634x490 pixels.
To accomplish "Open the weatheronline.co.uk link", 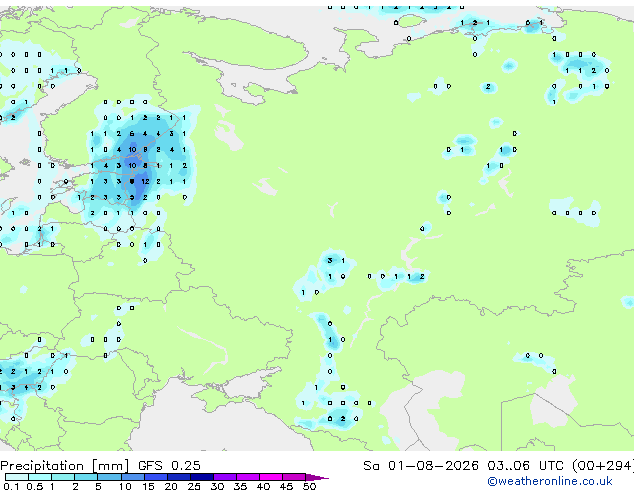I will [x=550, y=481].
